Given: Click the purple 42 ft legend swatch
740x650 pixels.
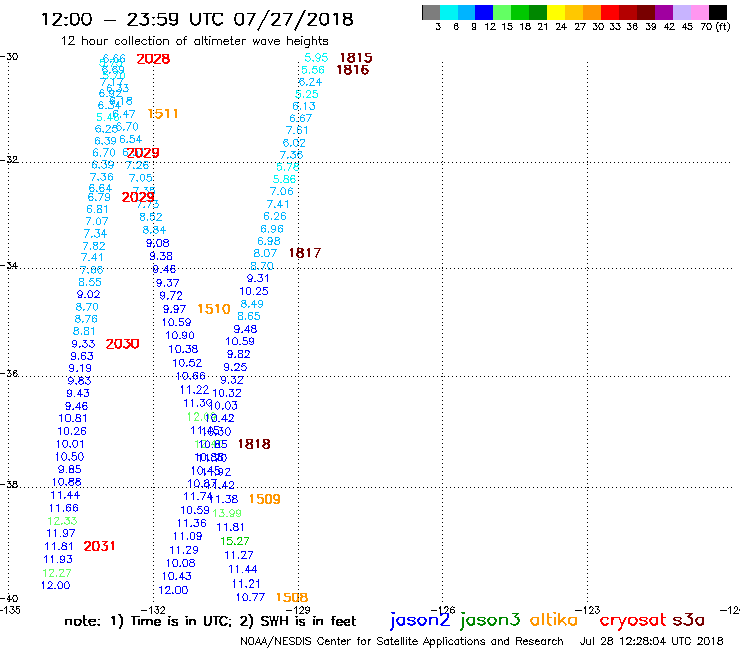Looking at the screenshot, I should click(664, 12).
